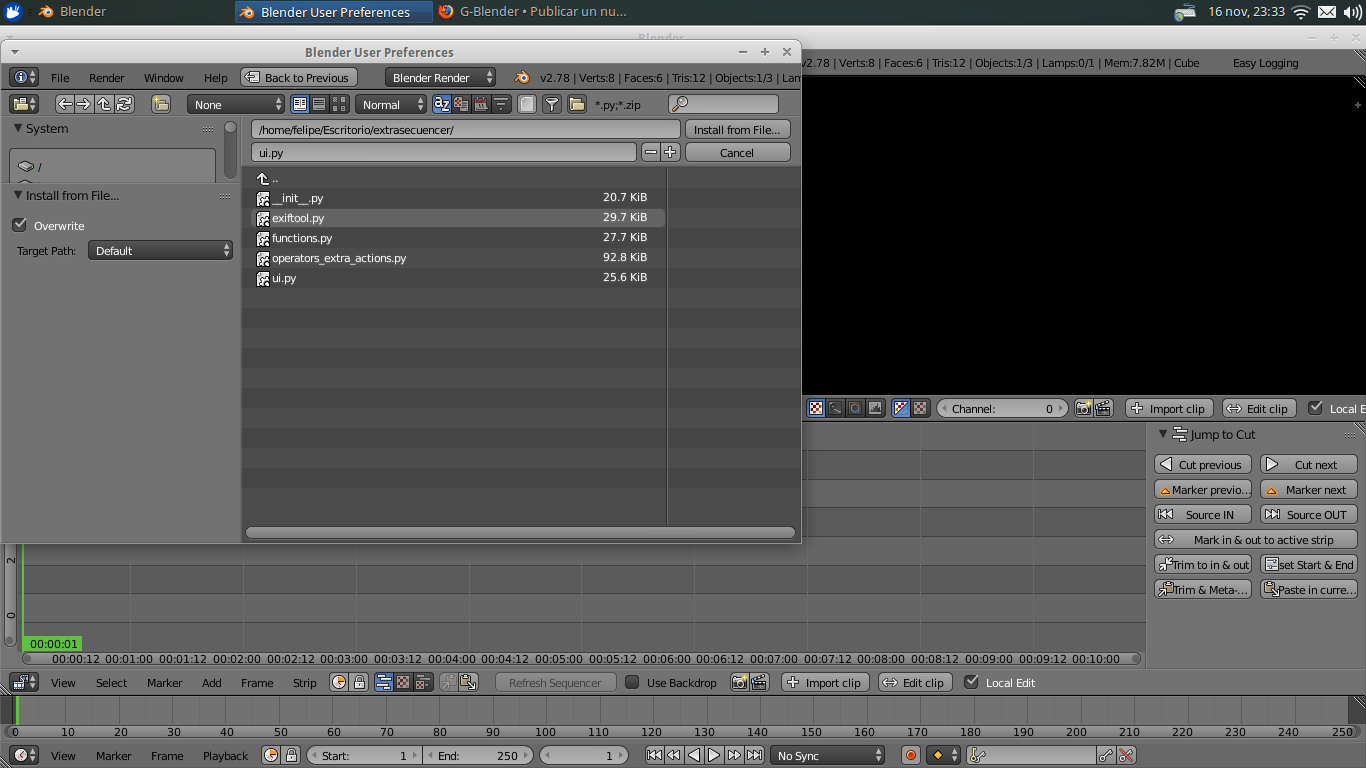
Task: Click set Start & End button
Action: coord(1308,564)
